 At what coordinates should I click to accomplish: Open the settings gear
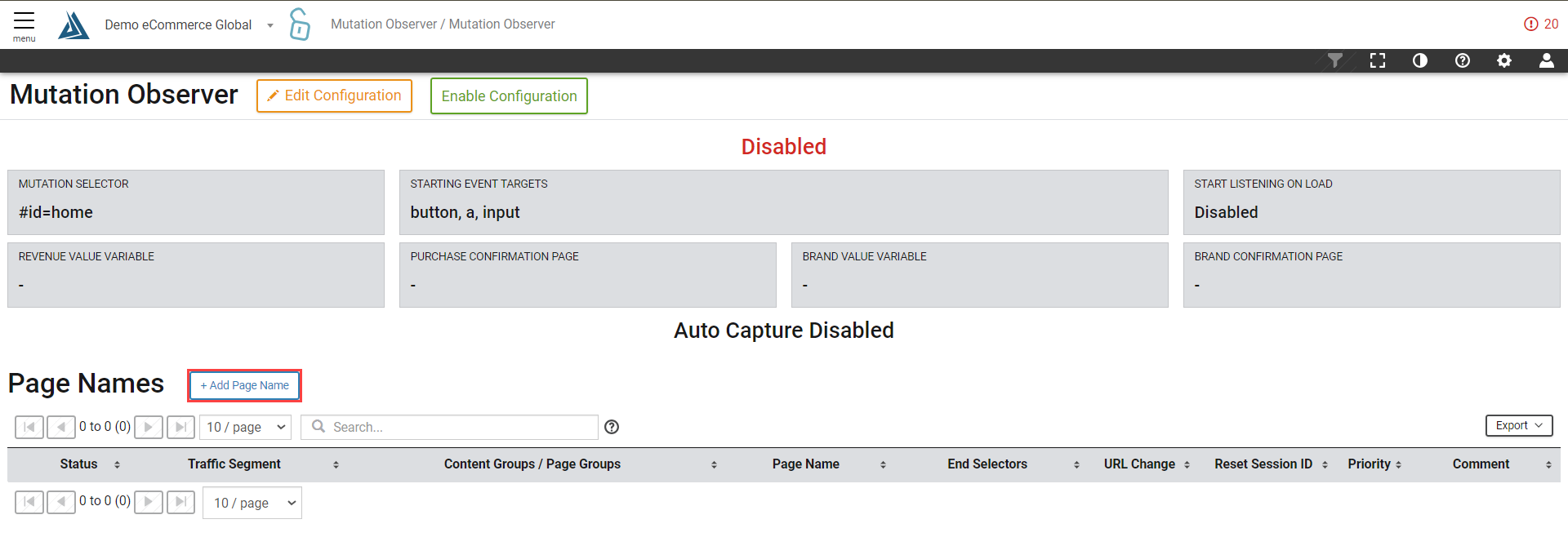coord(1504,60)
